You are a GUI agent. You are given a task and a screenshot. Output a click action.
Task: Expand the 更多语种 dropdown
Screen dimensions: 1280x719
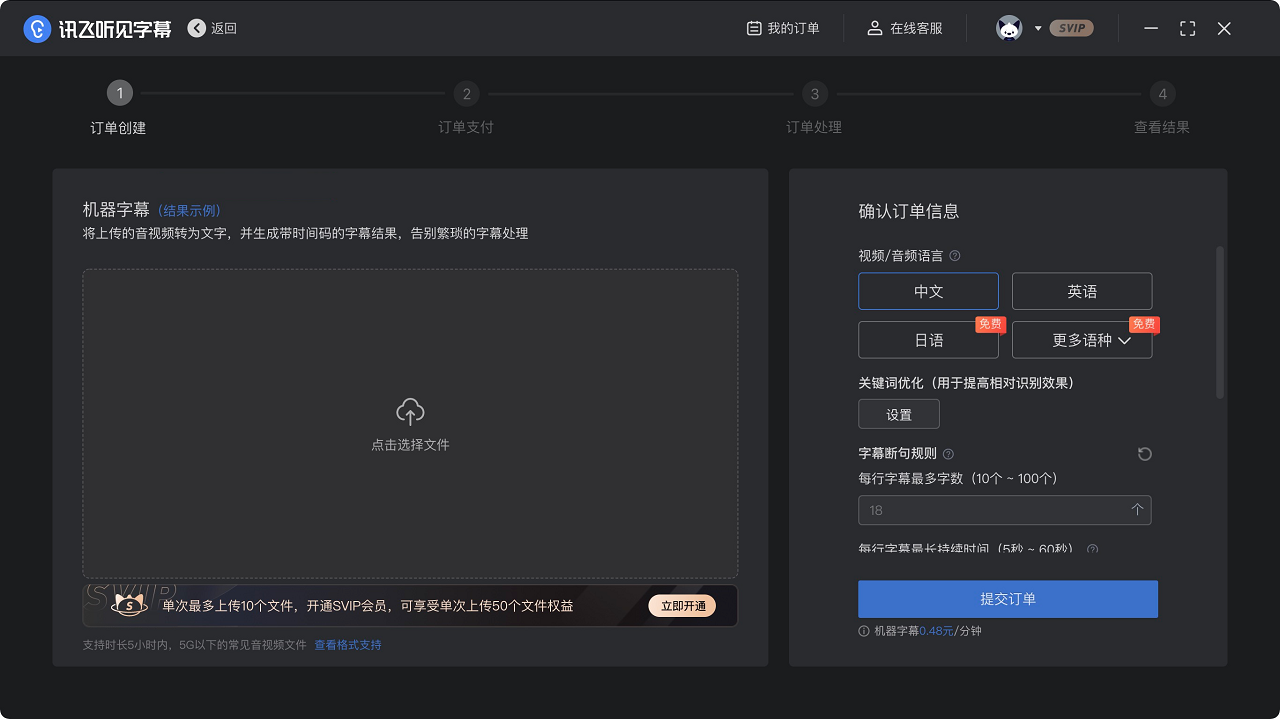(1081, 340)
